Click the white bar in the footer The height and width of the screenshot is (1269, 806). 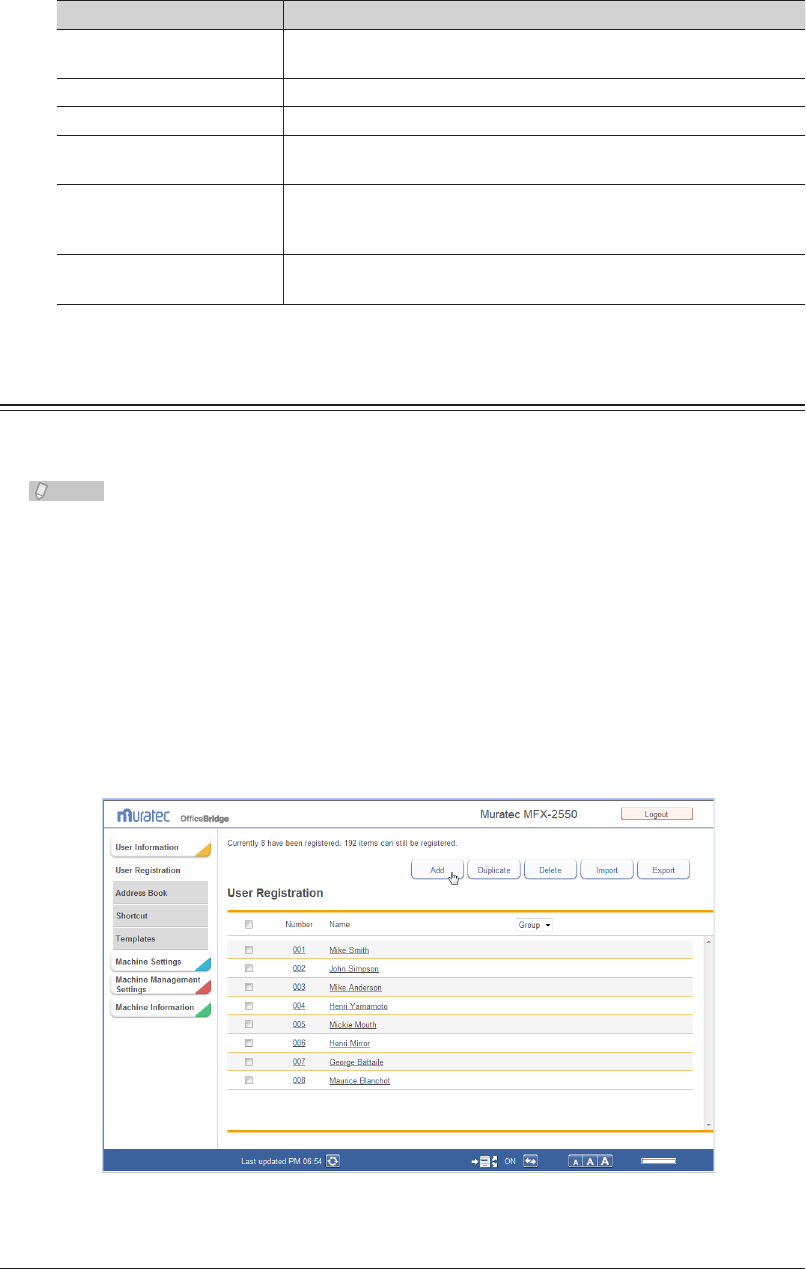659,1161
